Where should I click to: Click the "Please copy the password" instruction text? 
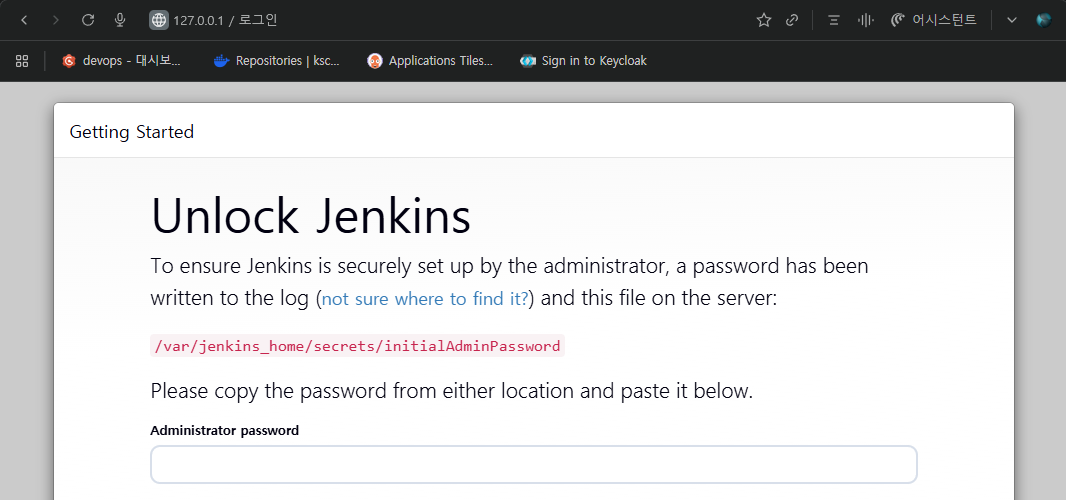pyautogui.click(x=451, y=392)
